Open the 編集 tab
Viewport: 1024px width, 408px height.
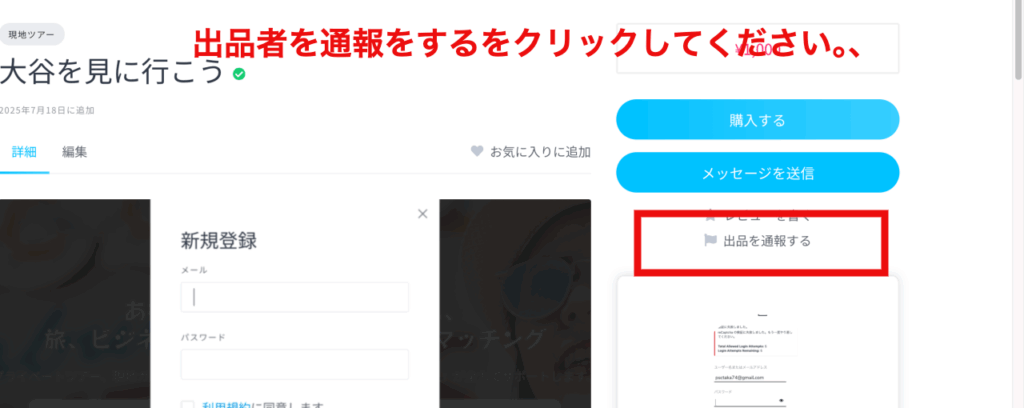pyautogui.click(x=74, y=152)
